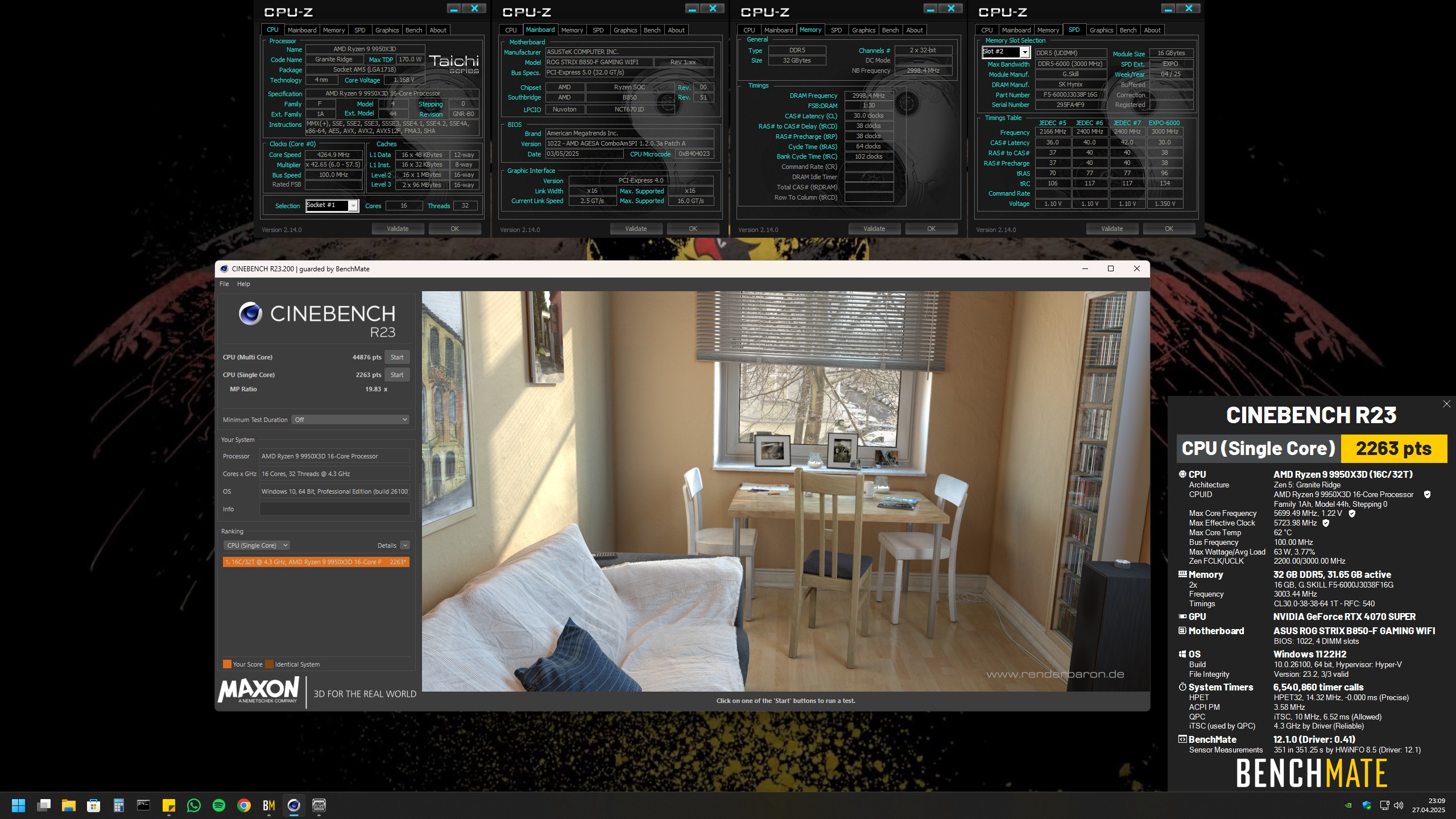Open the Terminal taskbar icon
Viewport: 1456px width, 819px height.
pyautogui.click(x=143, y=805)
